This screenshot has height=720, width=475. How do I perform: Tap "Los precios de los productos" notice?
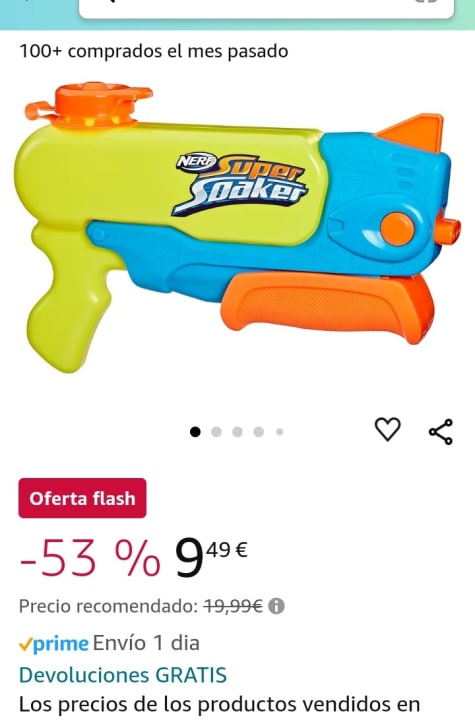point(220,706)
